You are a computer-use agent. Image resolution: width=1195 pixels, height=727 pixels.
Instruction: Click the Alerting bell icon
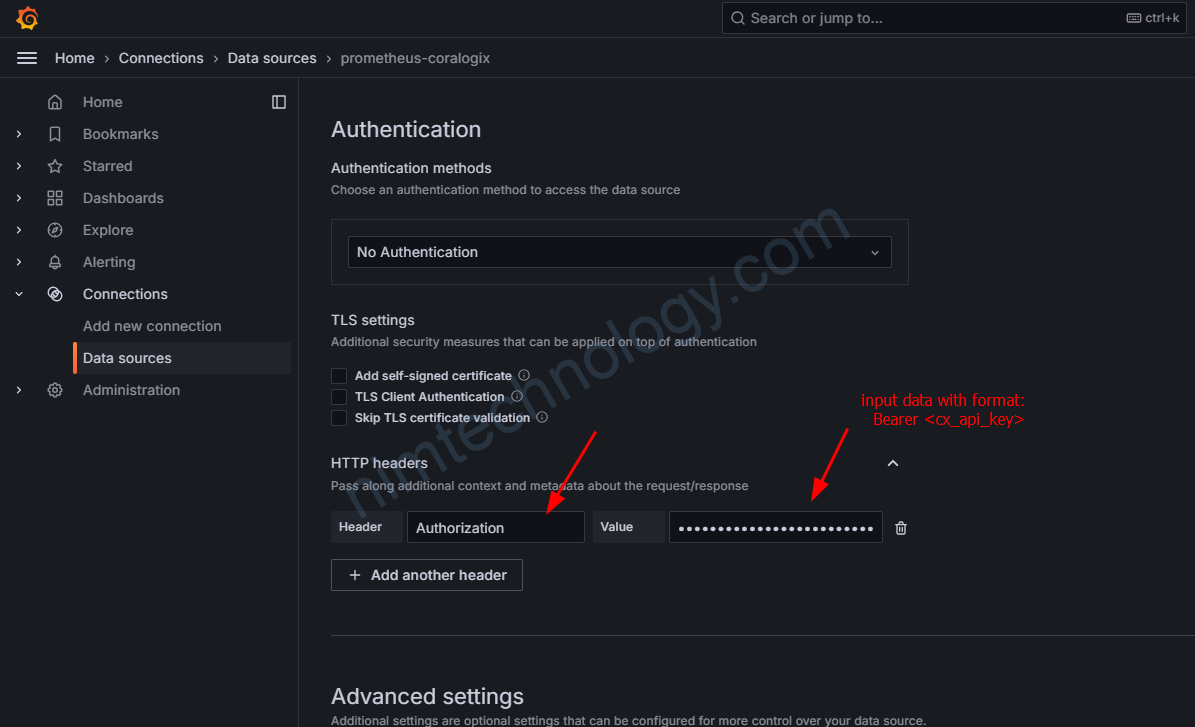(x=55, y=262)
